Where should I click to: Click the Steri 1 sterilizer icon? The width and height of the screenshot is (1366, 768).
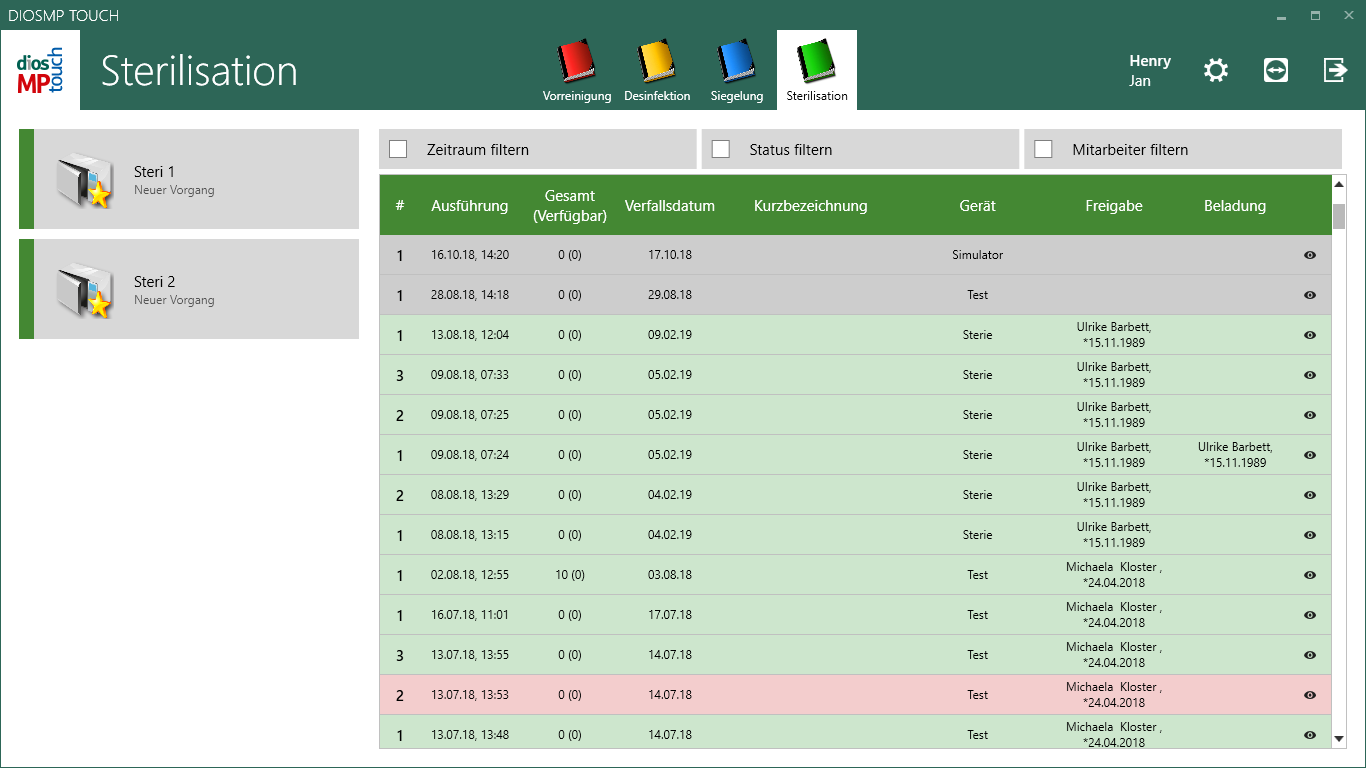(x=83, y=180)
